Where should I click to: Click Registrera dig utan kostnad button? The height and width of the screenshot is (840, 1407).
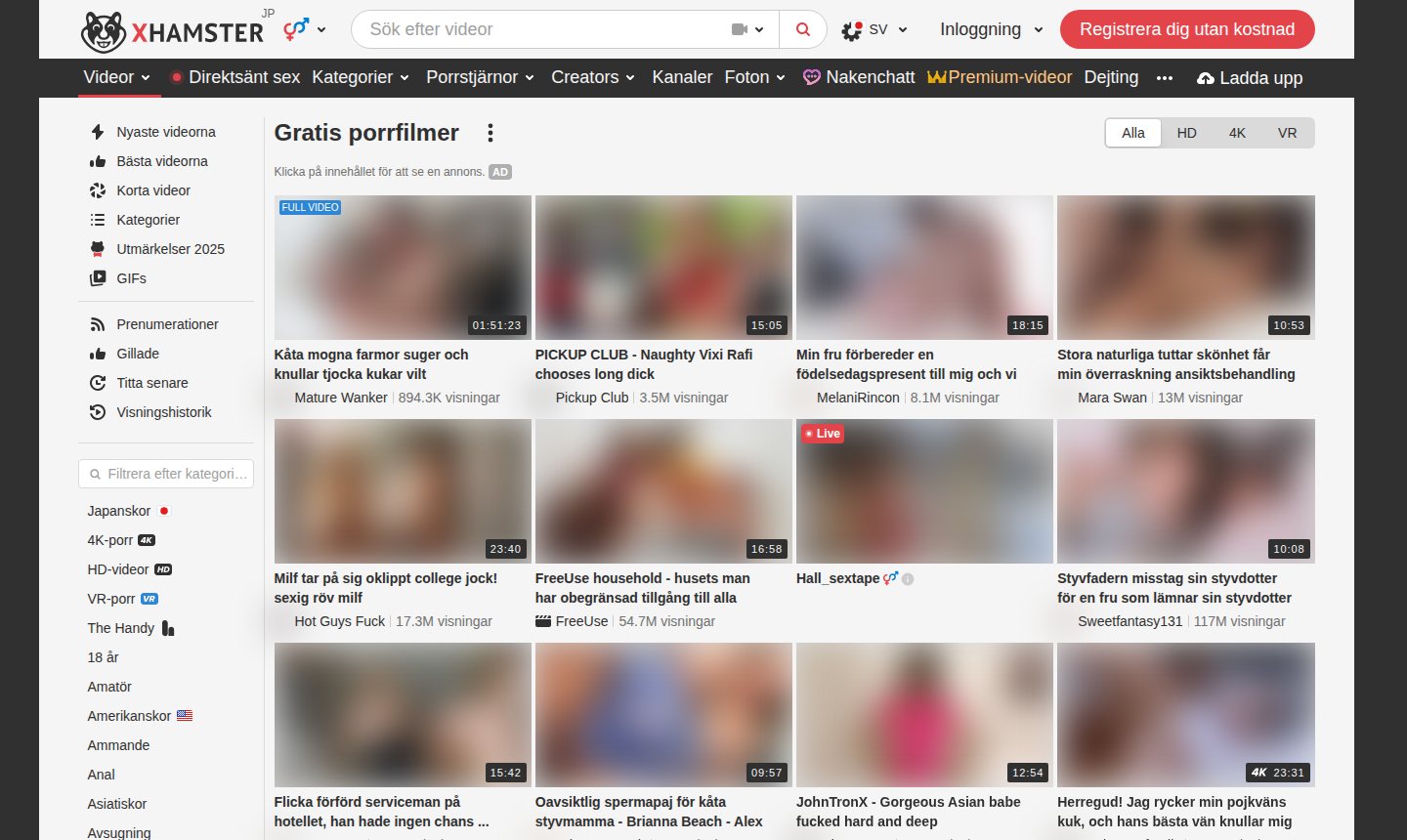(1187, 29)
